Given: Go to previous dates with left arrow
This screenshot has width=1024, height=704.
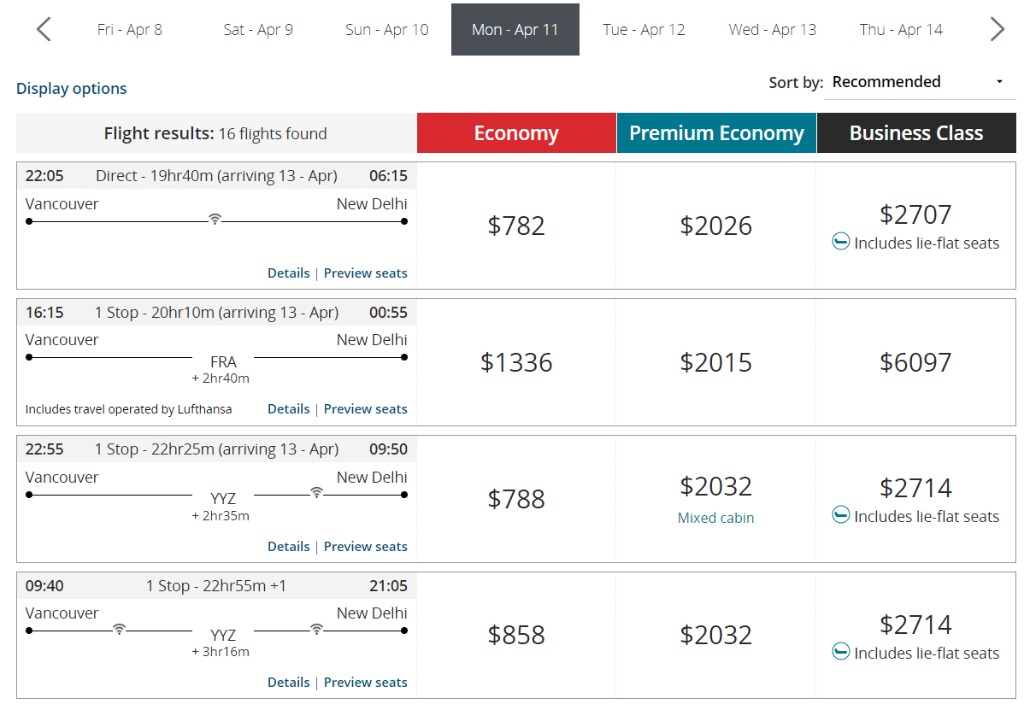Looking at the screenshot, I should (44, 29).
